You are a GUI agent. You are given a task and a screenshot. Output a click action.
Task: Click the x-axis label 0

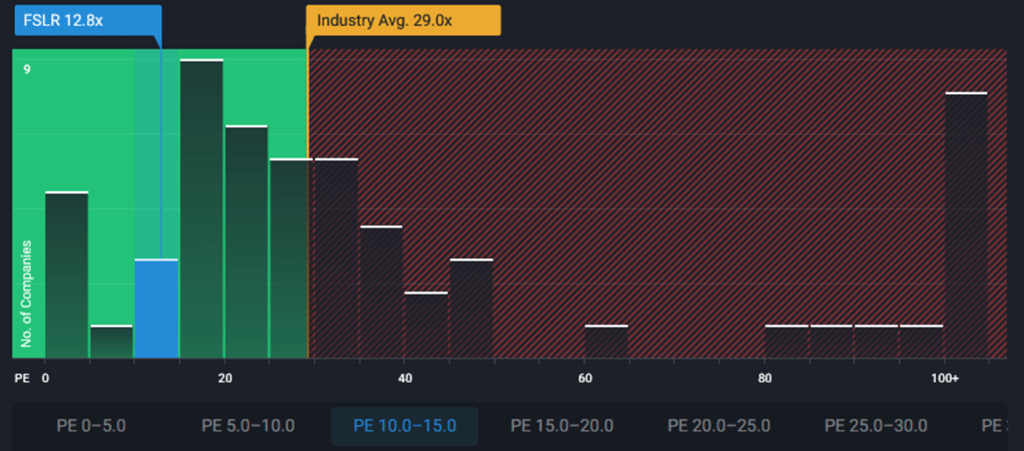point(45,378)
